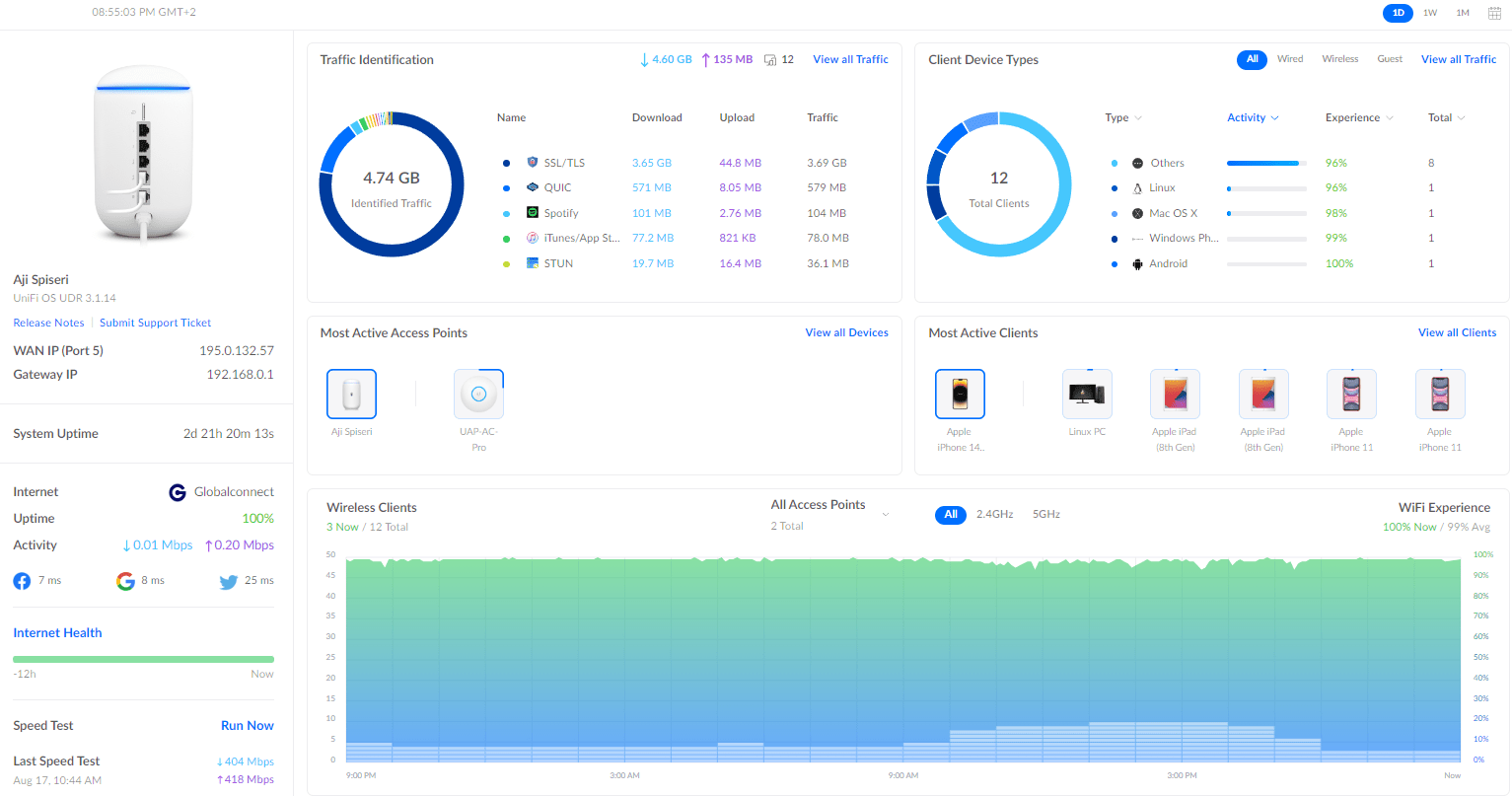Filter client device types by Wired
Viewport: 1512px width, 796px height.
pyautogui.click(x=1290, y=59)
